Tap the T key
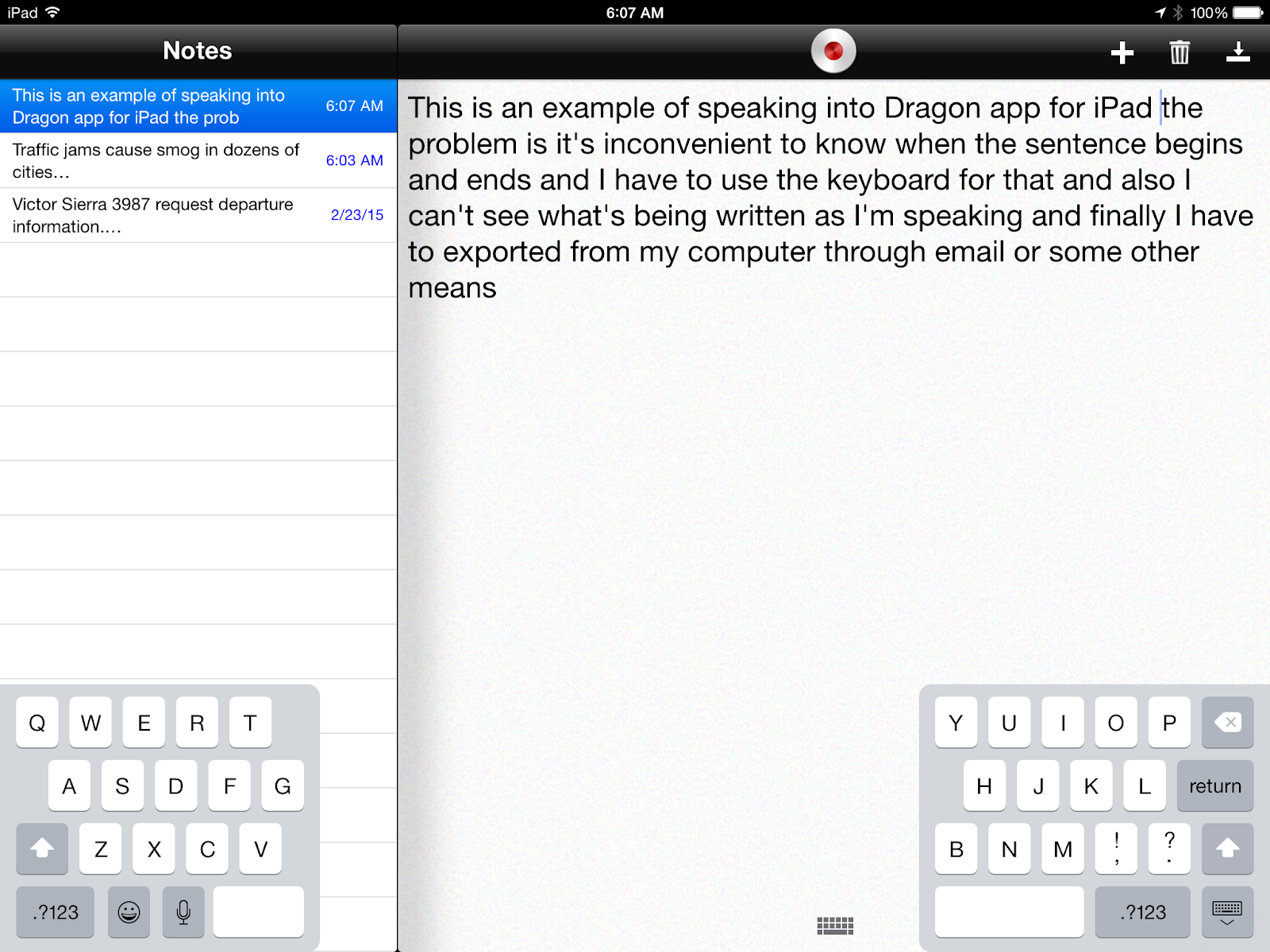Screen dimensions: 1270x952 pyautogui.click(x=250, y=723)
